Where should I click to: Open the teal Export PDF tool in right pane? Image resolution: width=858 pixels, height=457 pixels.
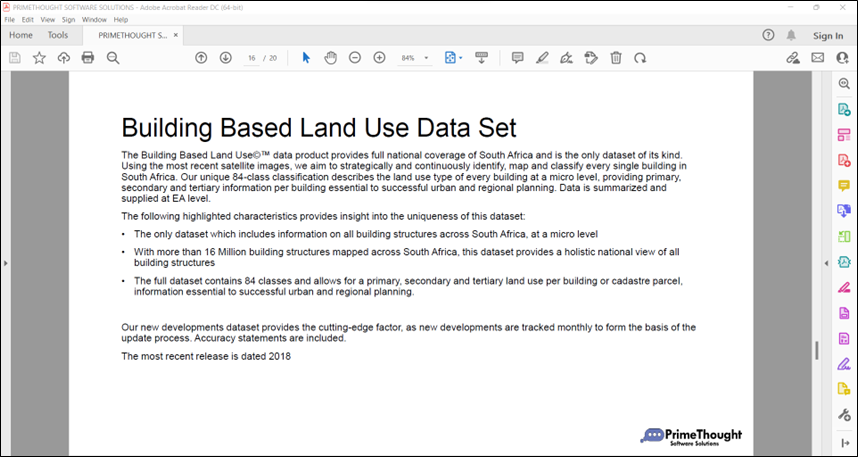844,109
